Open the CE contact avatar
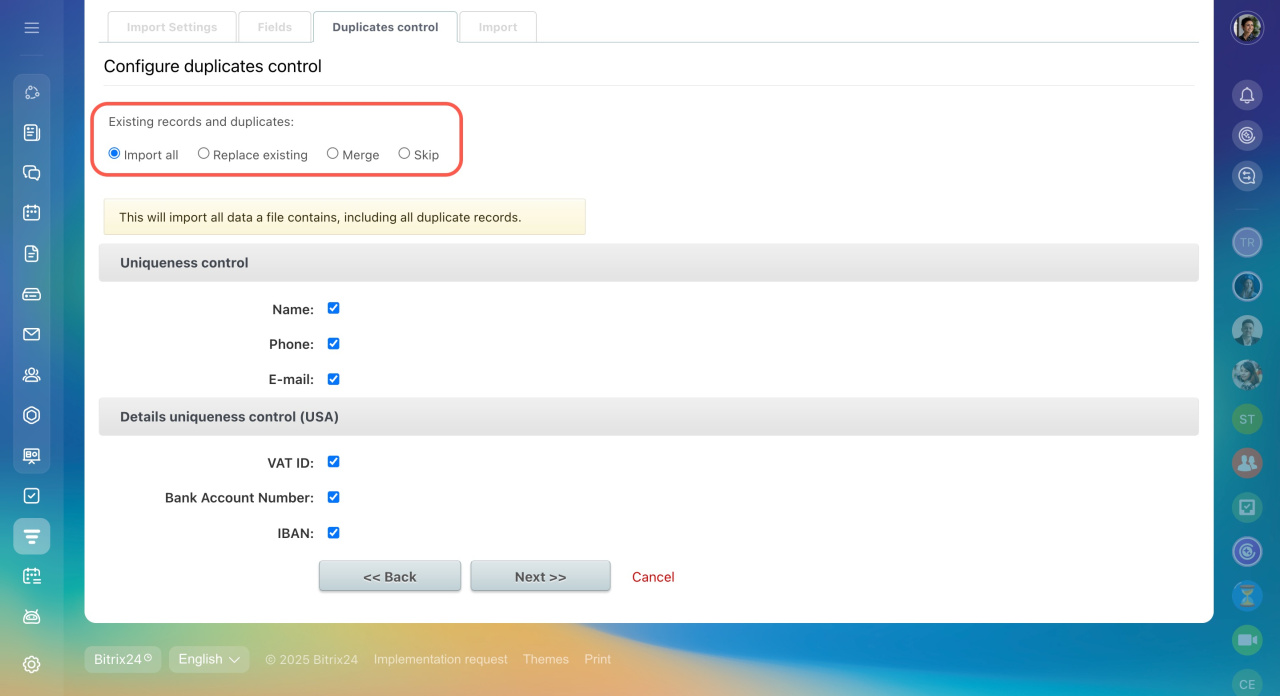The width and height of the screenshot is (1280, 696). click(1247, 683)
